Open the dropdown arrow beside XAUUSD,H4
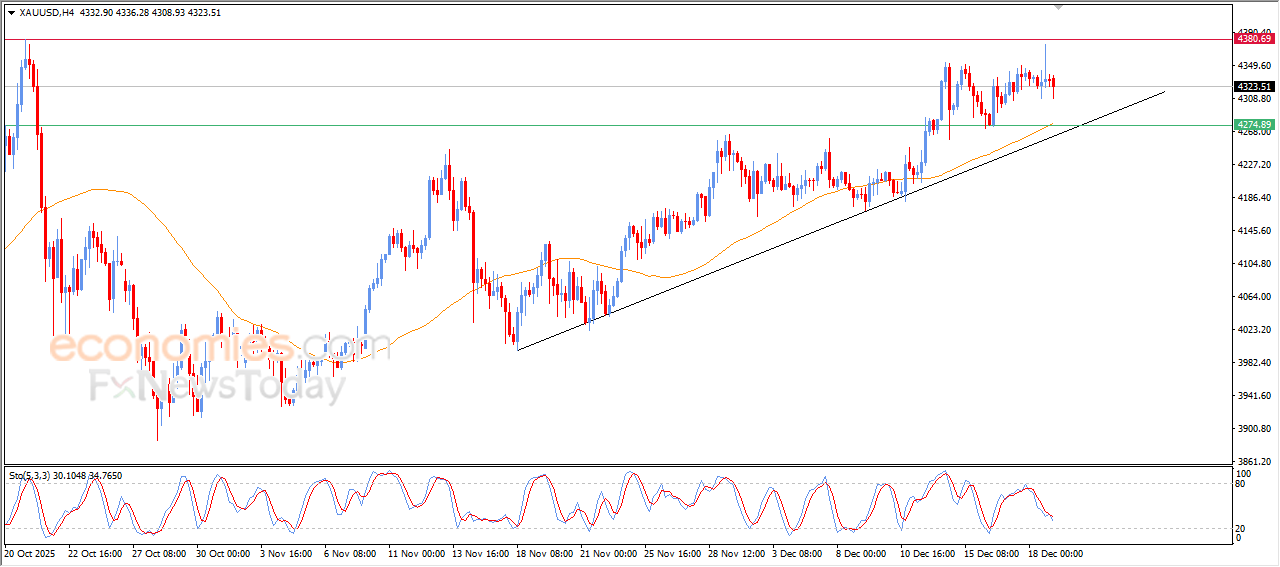Viewport: 1280px width, 567px height. tap(11, 13)
